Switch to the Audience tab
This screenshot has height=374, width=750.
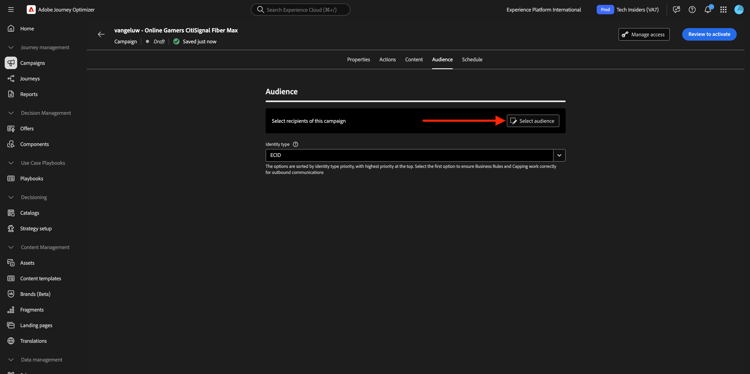442,60
